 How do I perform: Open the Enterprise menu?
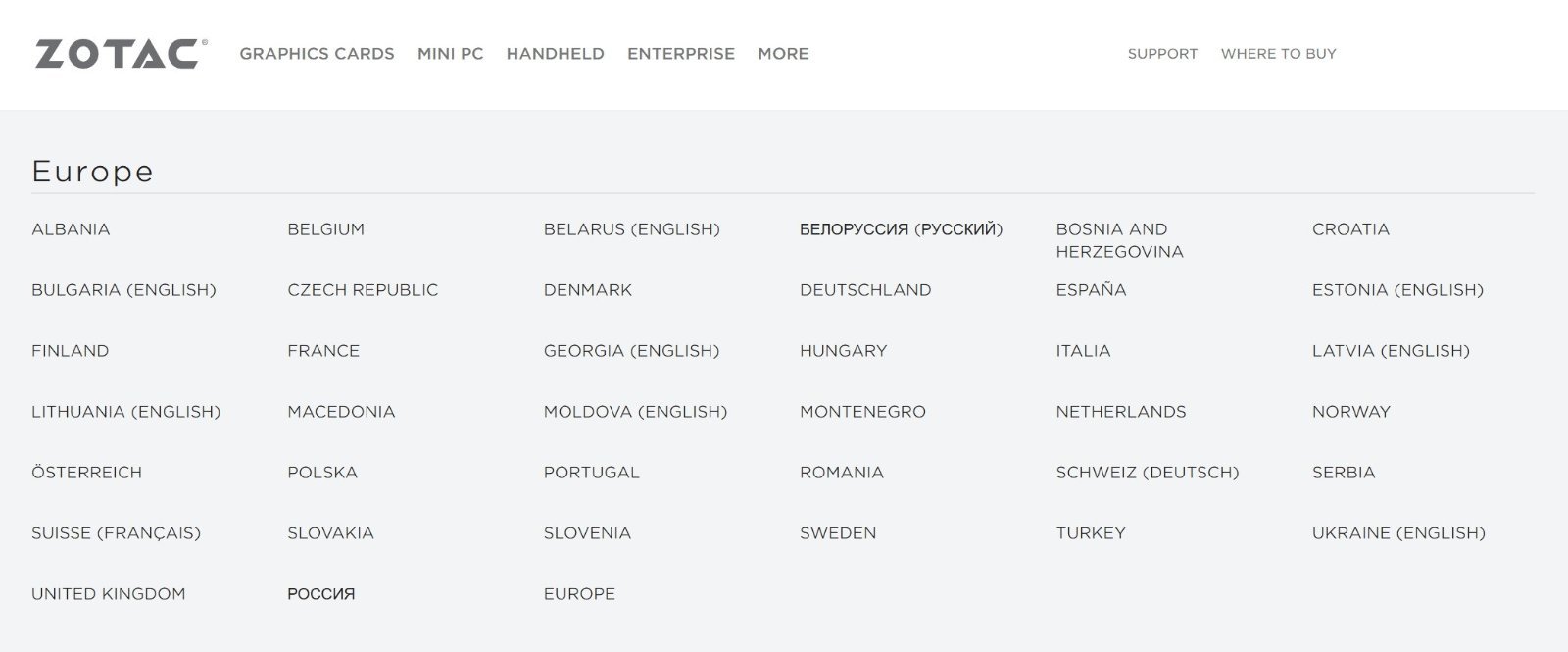(681, 54)
